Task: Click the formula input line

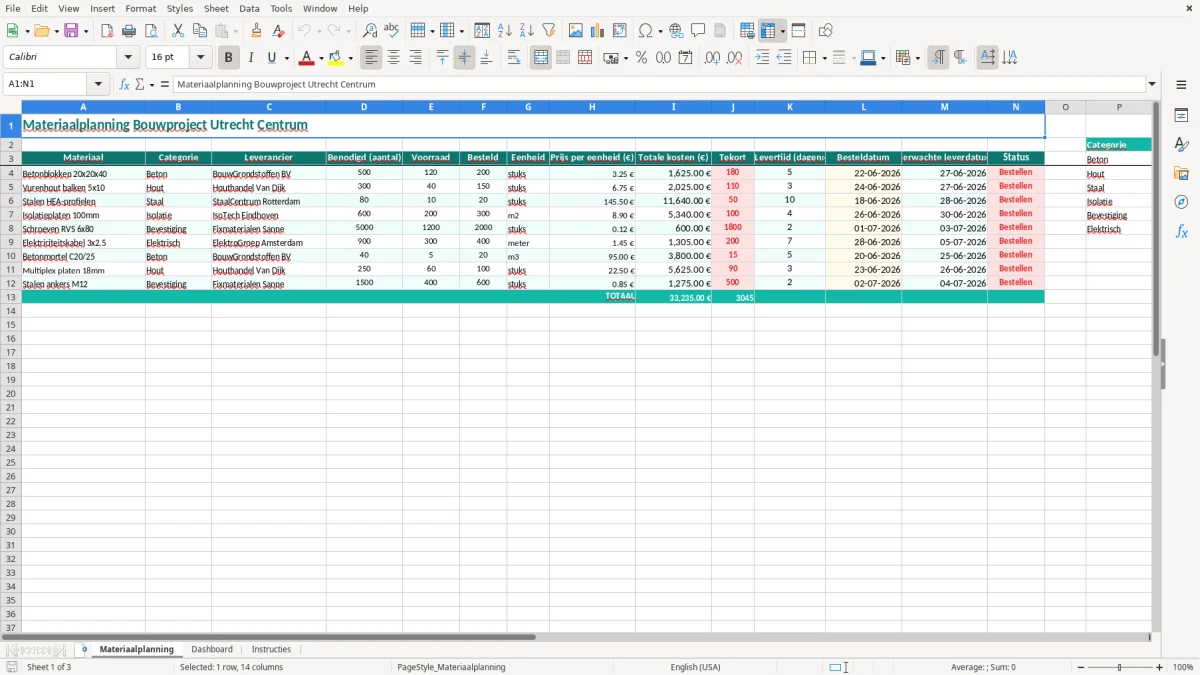Action: pyautogui.click(x=659, y=85)
